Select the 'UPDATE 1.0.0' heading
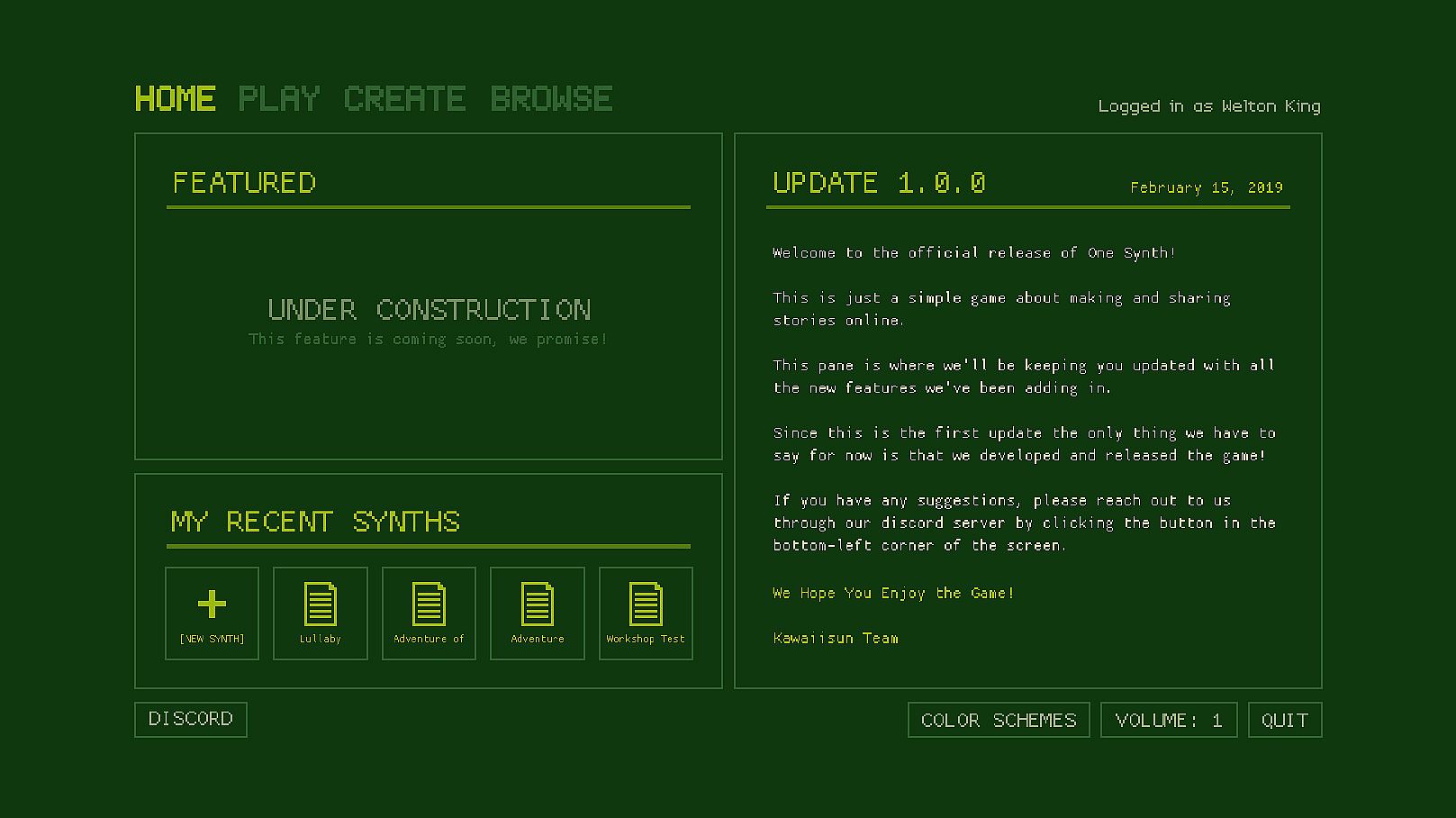 879,183
